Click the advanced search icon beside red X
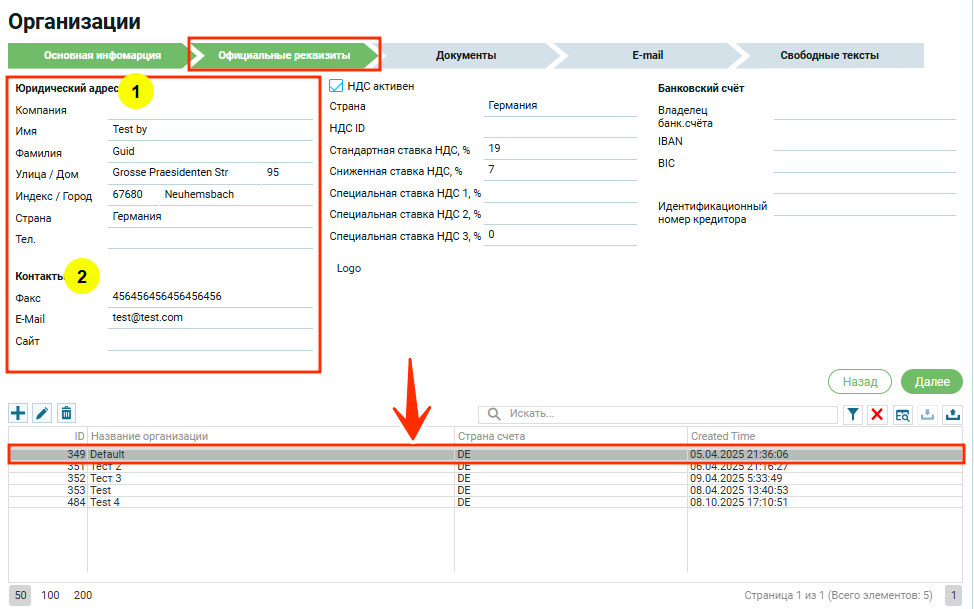Image resolution: width=974 pixels, height=609 pixels. 902,415
